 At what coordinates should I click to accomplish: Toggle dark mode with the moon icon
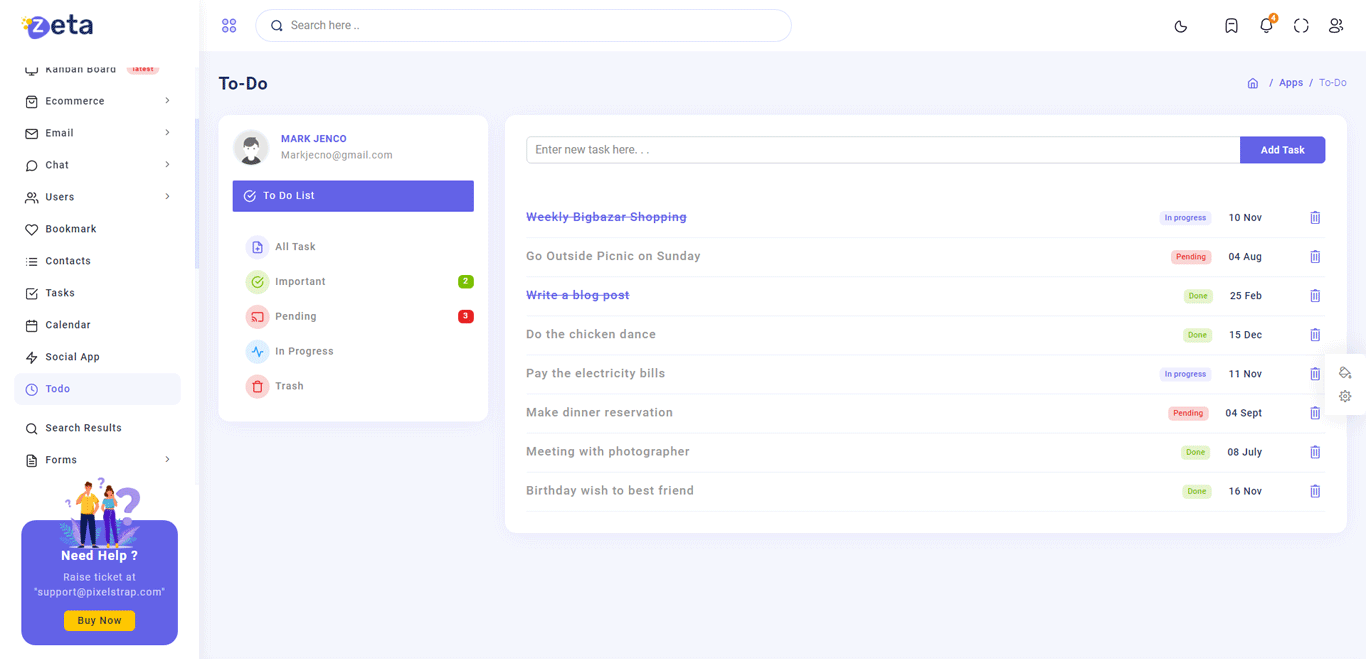[1181, 26]
